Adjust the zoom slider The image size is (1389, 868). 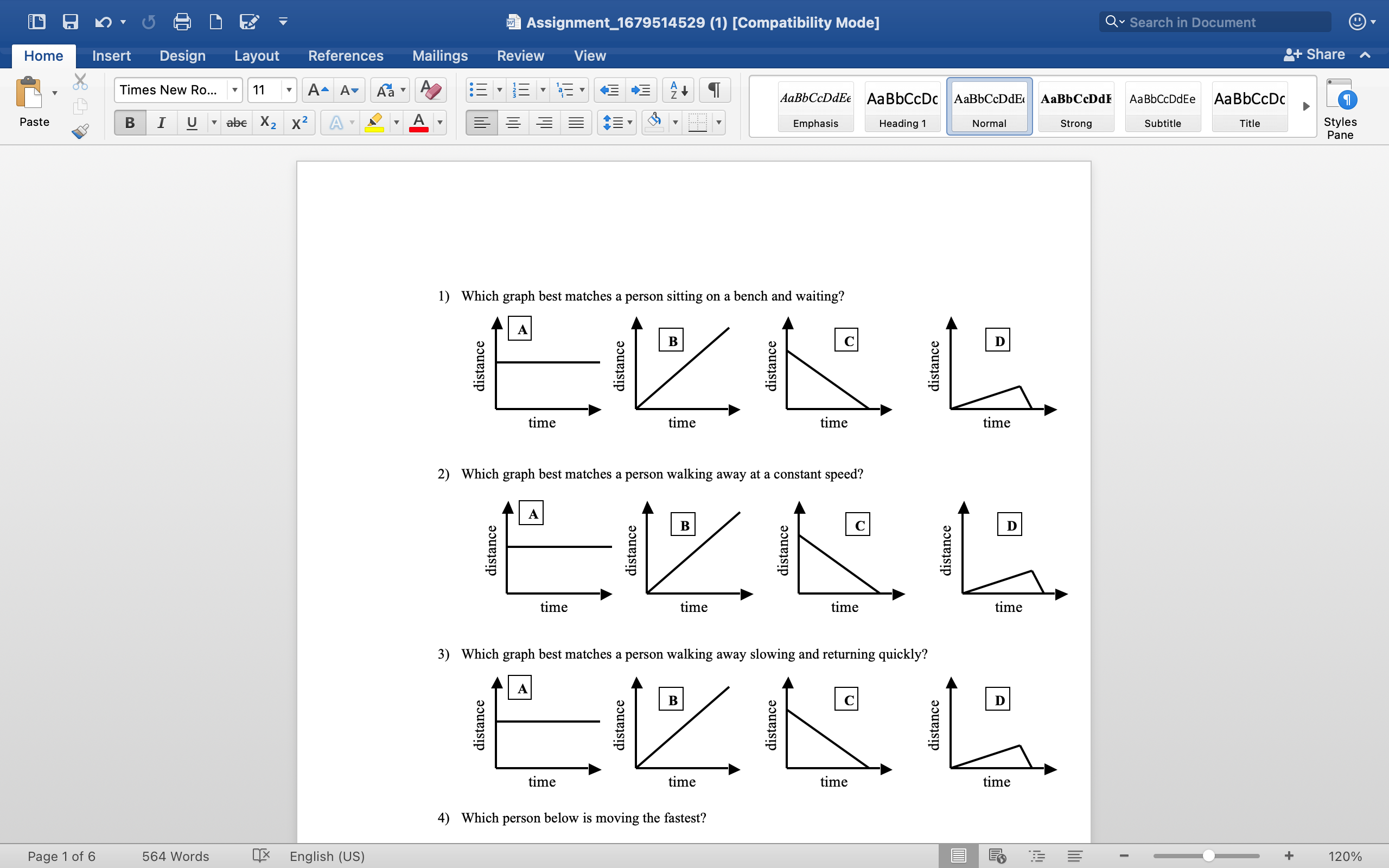(x=1208, y=856)
